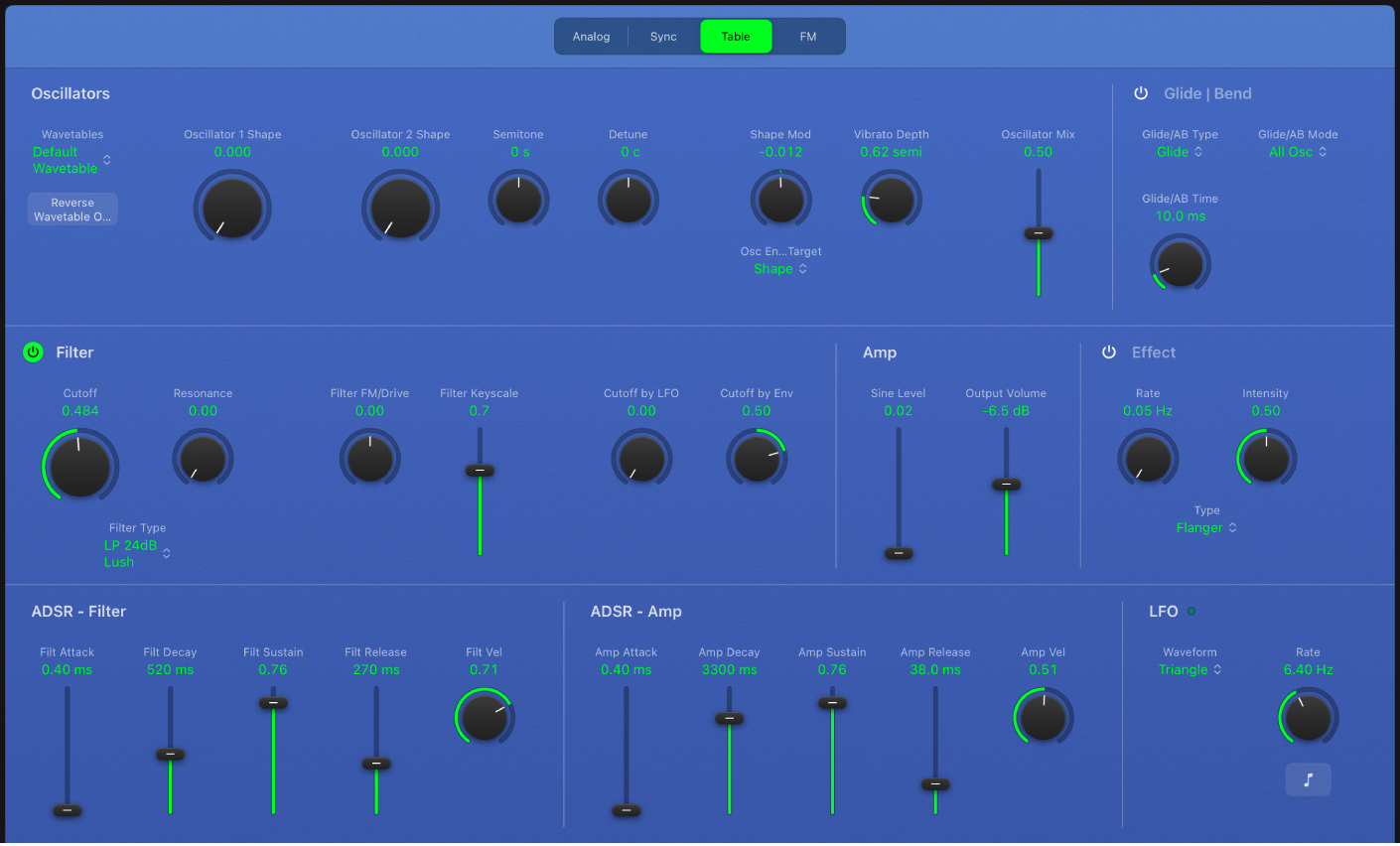Click the LFO tempo sync note icon

[x=1308, y=779]
